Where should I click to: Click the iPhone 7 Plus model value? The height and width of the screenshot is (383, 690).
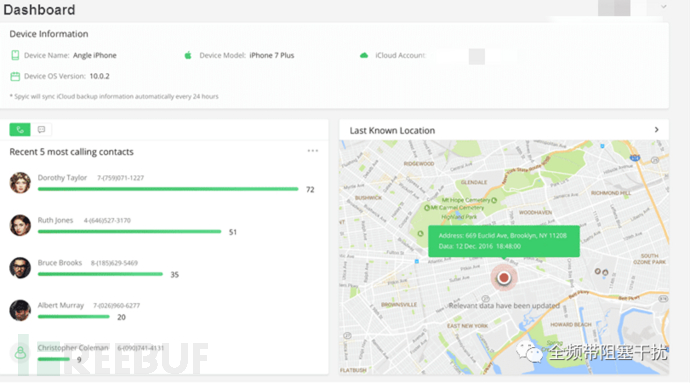coord(272,55)
